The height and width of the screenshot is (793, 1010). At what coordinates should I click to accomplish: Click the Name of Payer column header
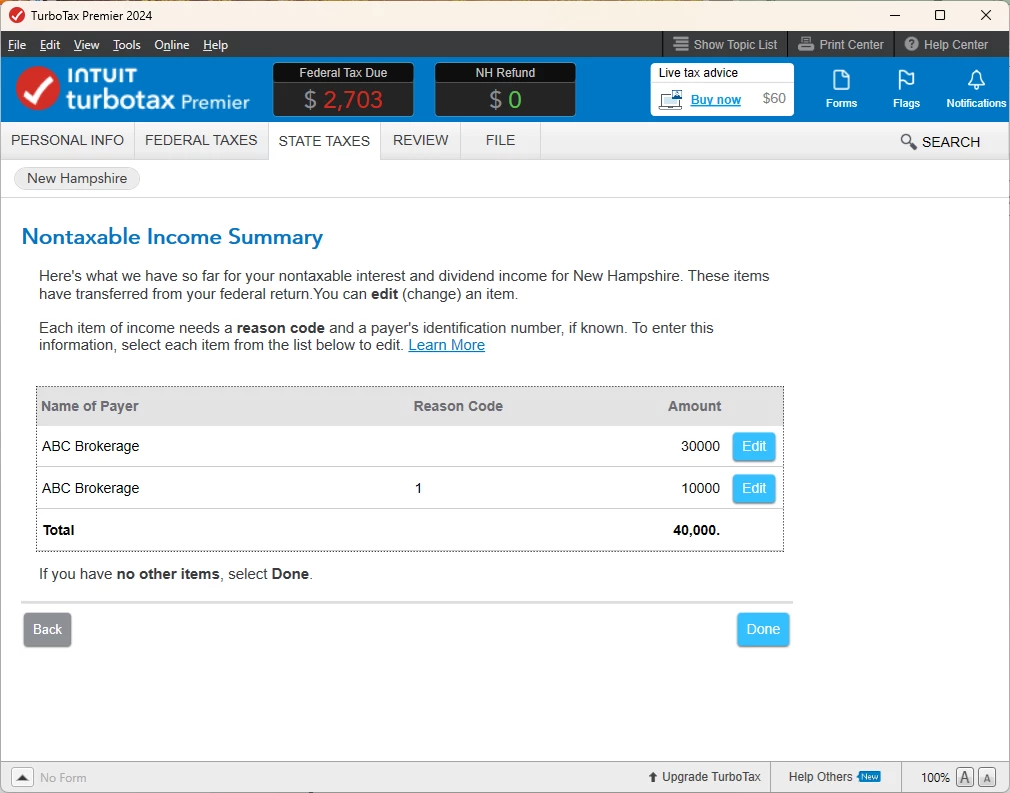pos(90,406)
